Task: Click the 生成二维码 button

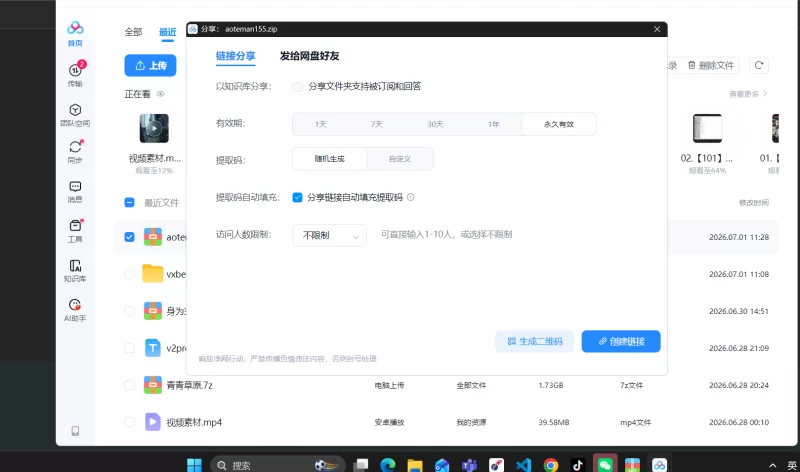Action: (x=535, y=341)
